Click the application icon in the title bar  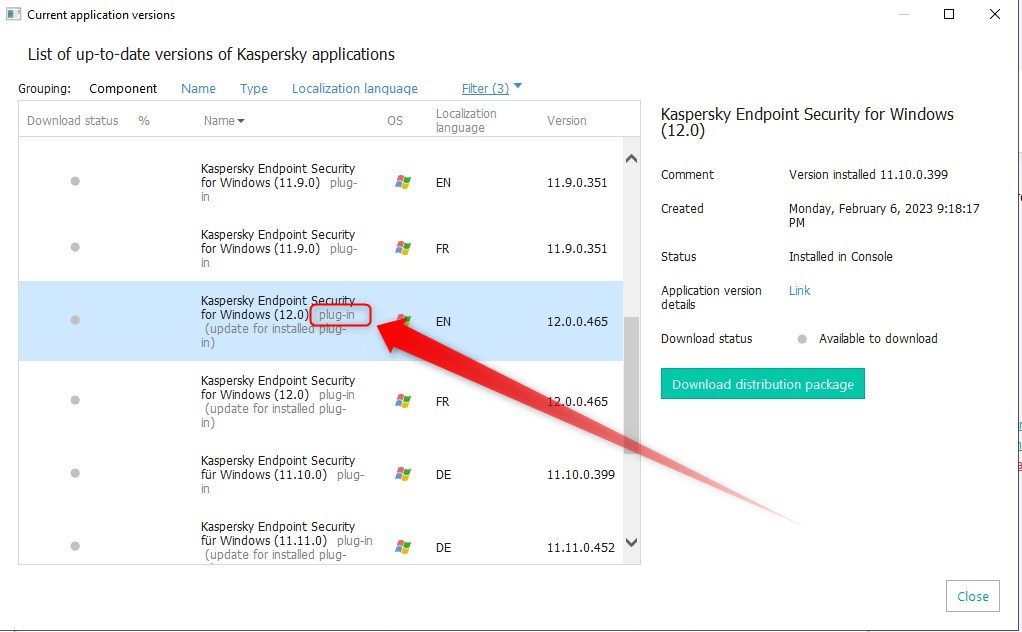14,14
